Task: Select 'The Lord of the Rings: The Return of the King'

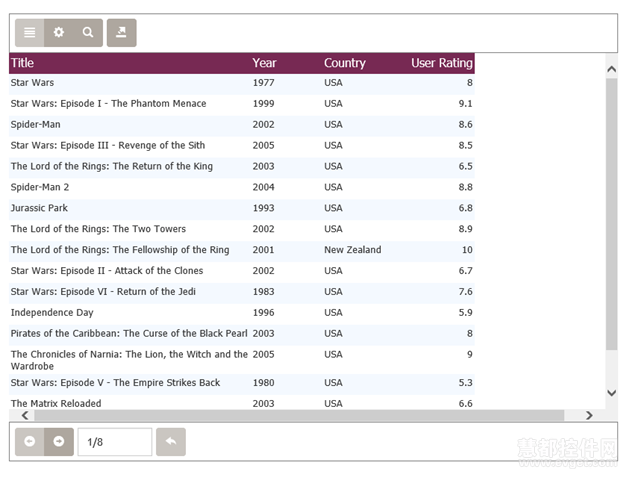Action: [x=112, y=166]
